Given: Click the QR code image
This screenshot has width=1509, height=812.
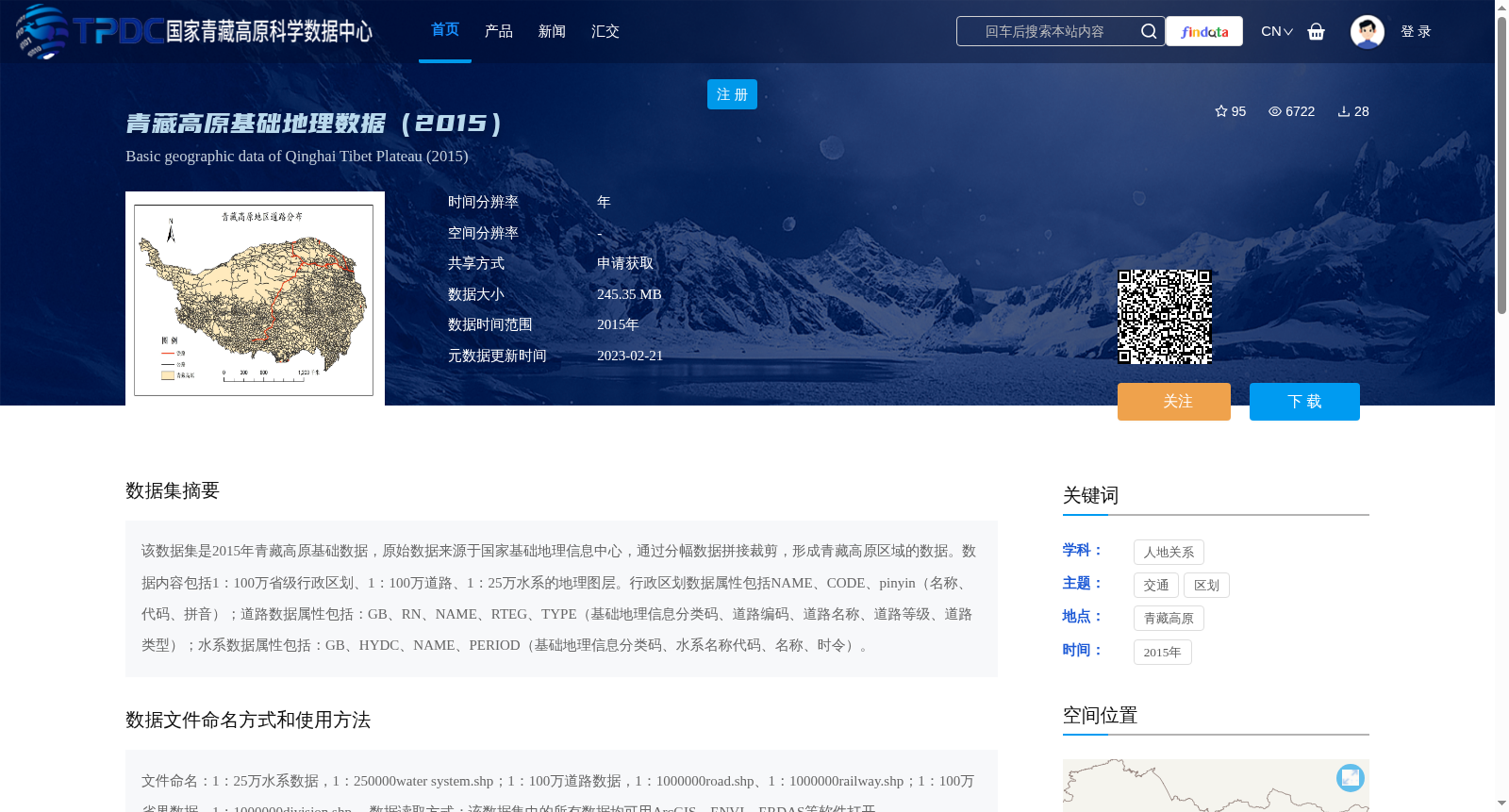Looking at the screenshot, I should point(1165,317).
